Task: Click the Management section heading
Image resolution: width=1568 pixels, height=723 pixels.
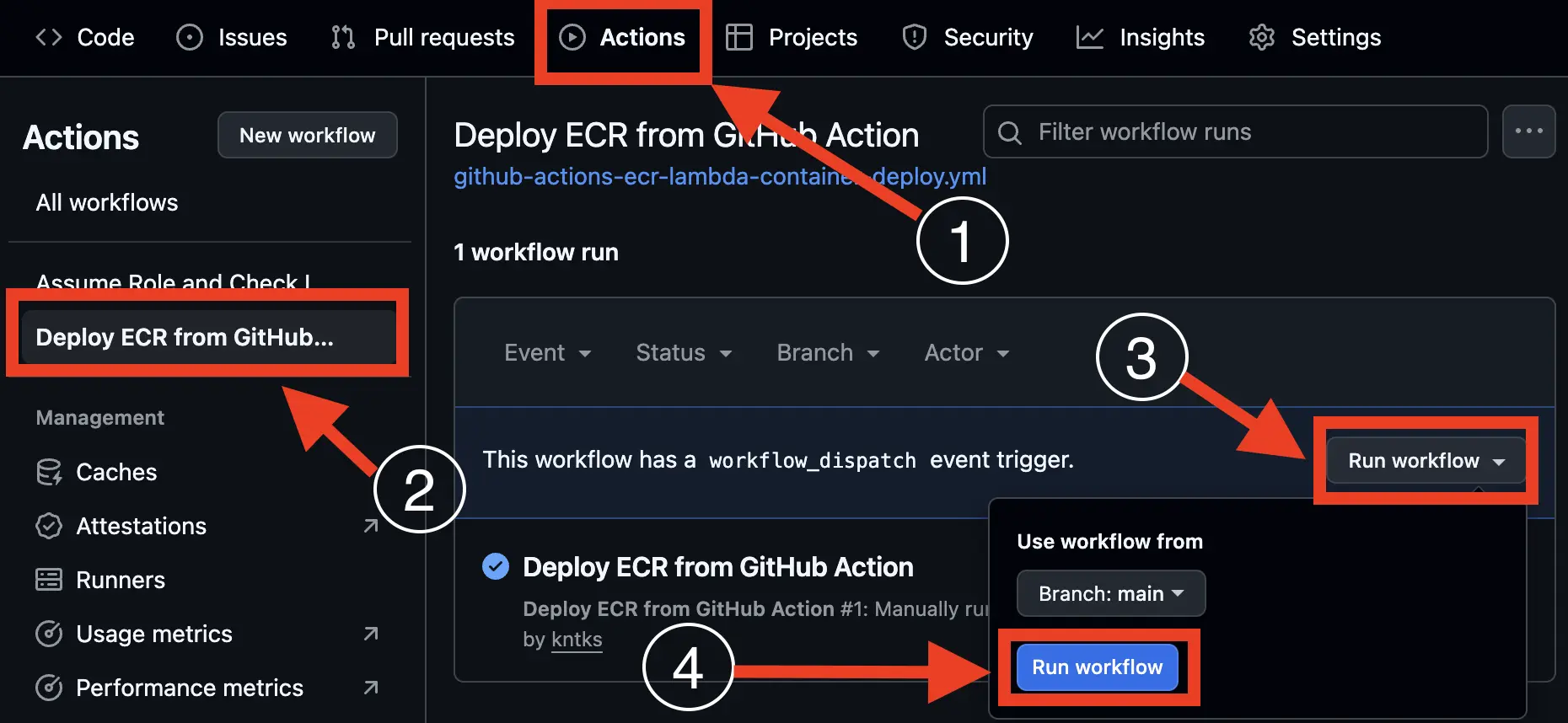Action: 100,418
